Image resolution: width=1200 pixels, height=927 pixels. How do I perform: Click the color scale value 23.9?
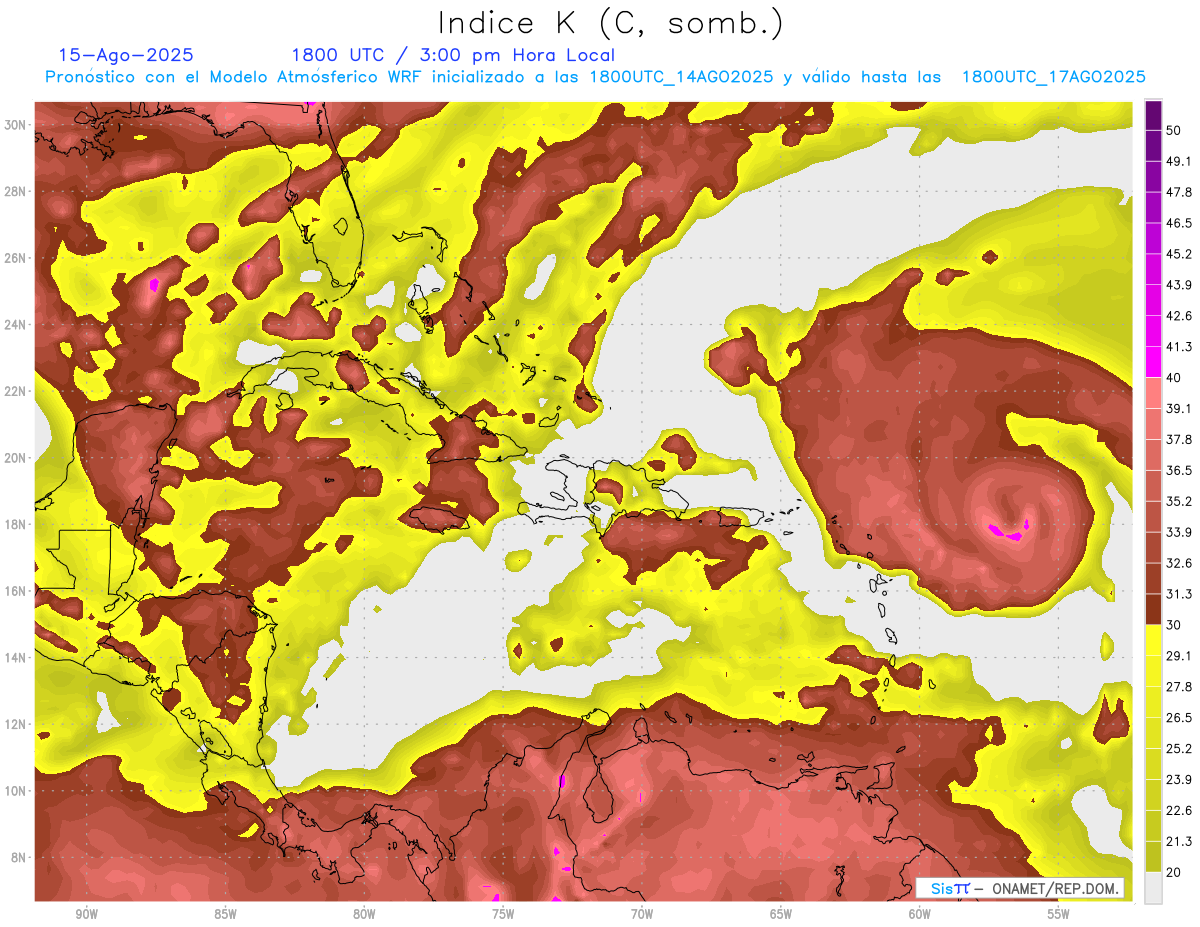(x=1179, y=780)
